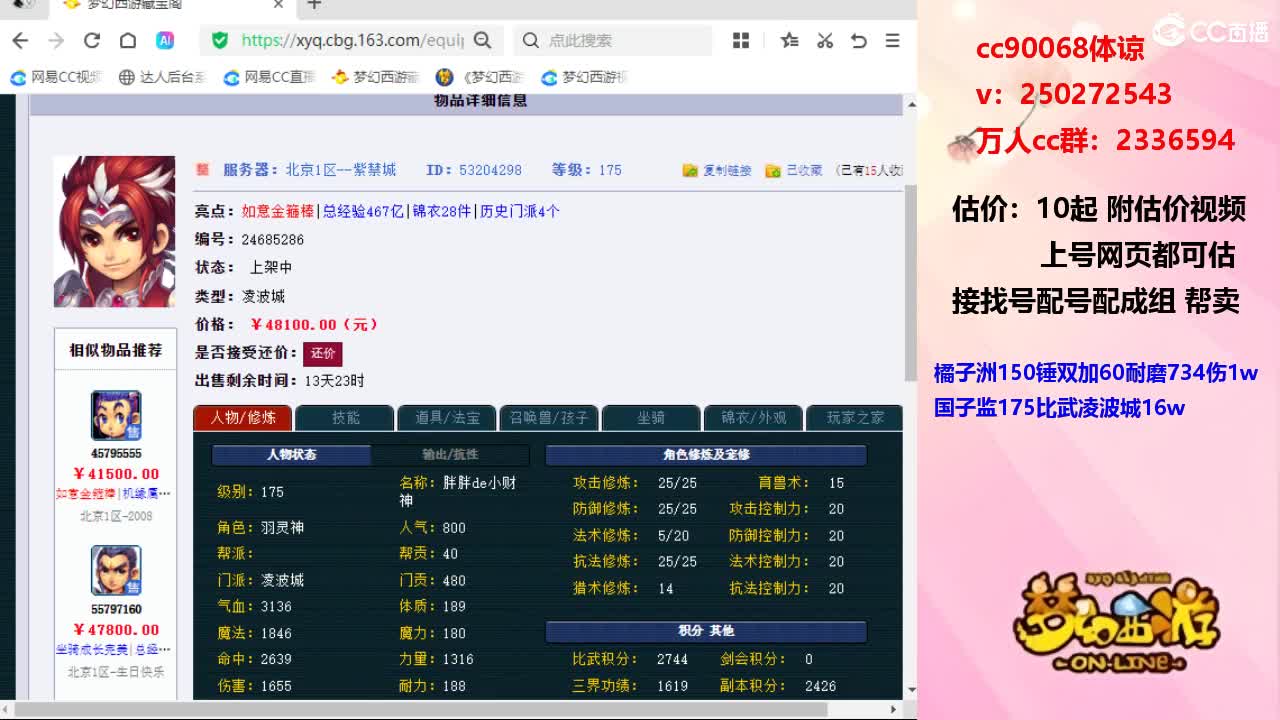Open the 网易CC视频 bookmark
This screenshot has height=720, width=1280.
57,77
